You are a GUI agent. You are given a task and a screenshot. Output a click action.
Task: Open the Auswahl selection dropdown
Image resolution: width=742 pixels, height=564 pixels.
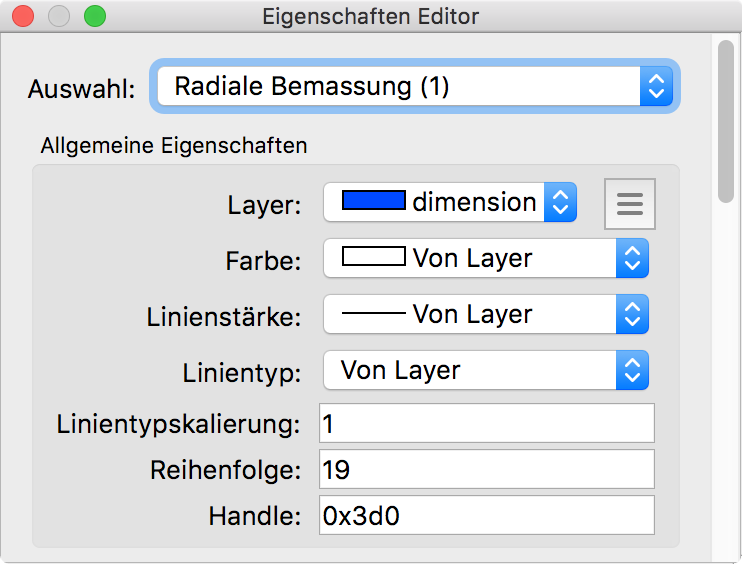[x=415, y=87]
